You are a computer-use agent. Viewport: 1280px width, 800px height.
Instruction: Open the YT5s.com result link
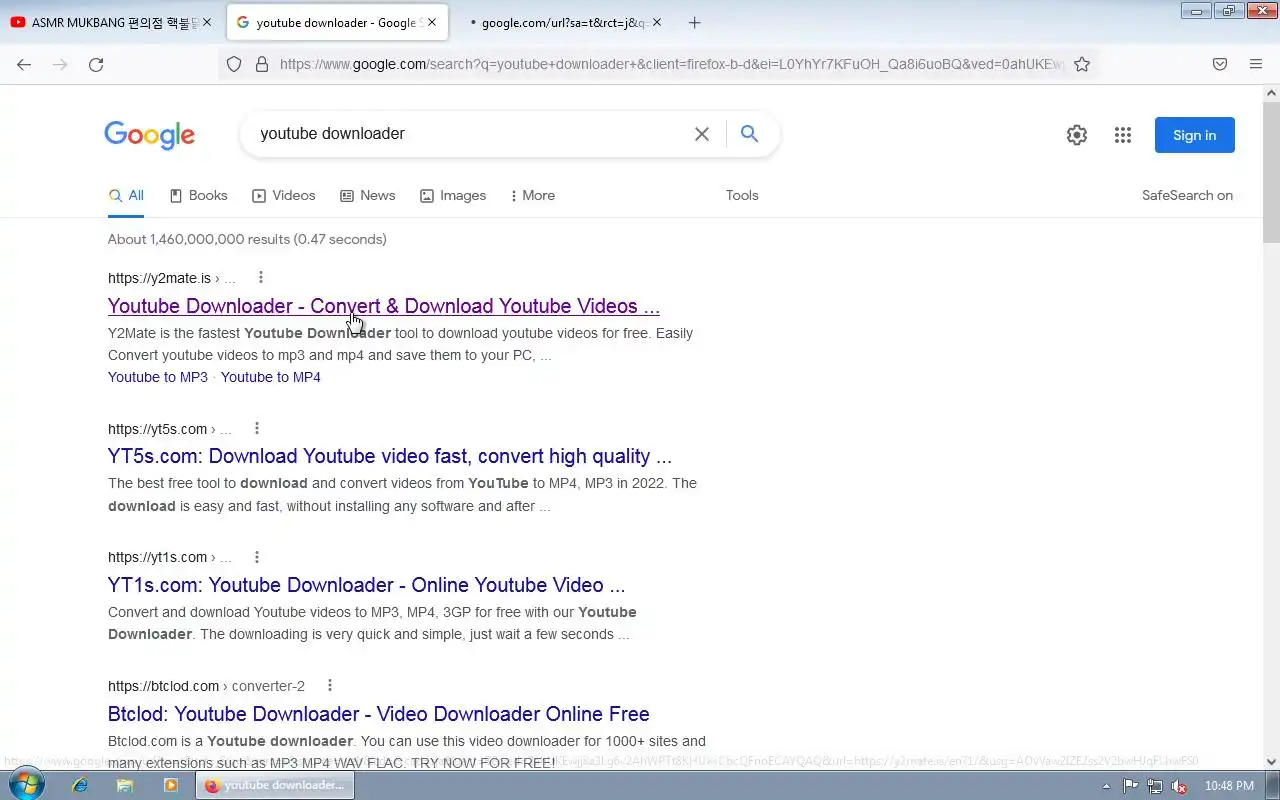pyautogui.click(x=390, y=456)
